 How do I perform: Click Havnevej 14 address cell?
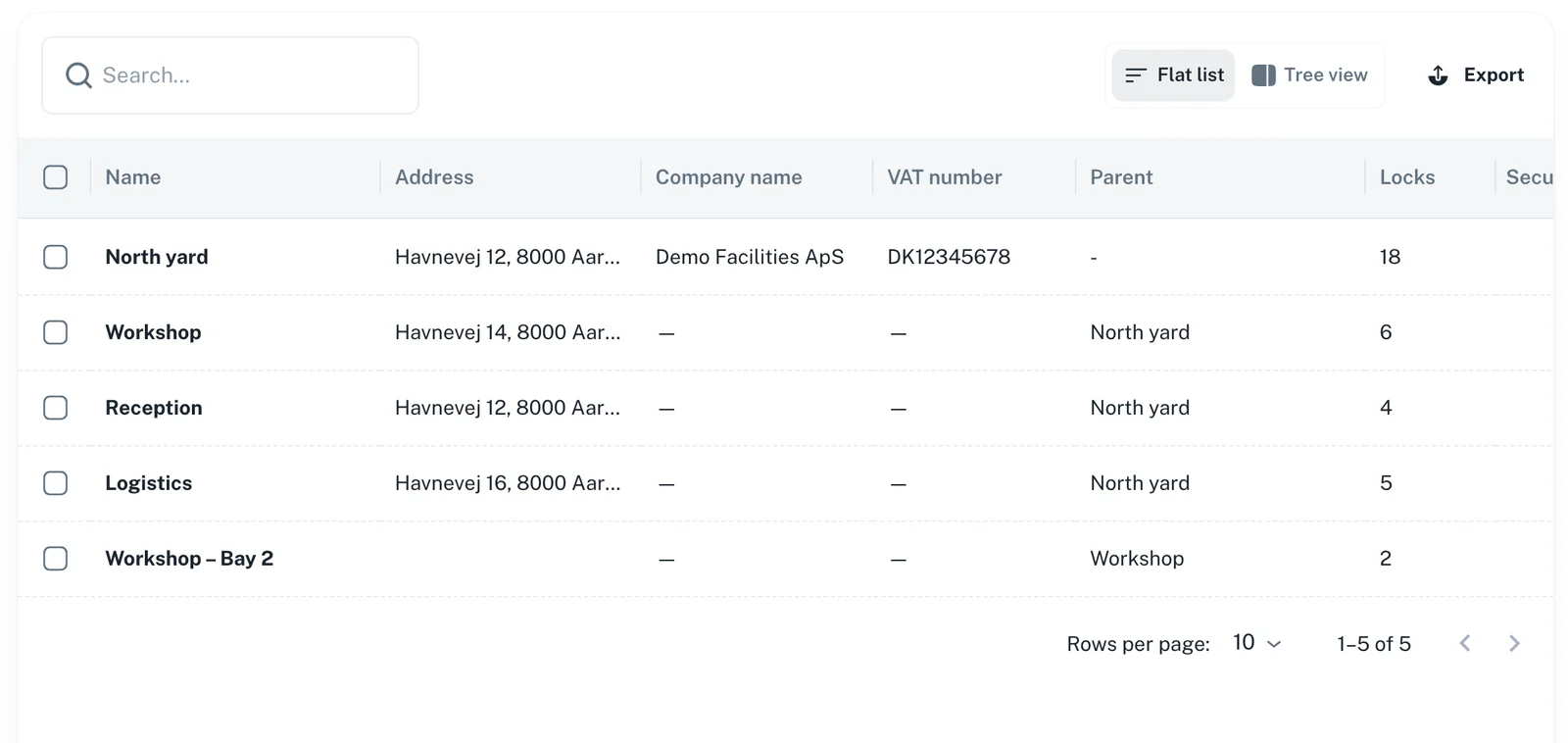coord(508,332)
